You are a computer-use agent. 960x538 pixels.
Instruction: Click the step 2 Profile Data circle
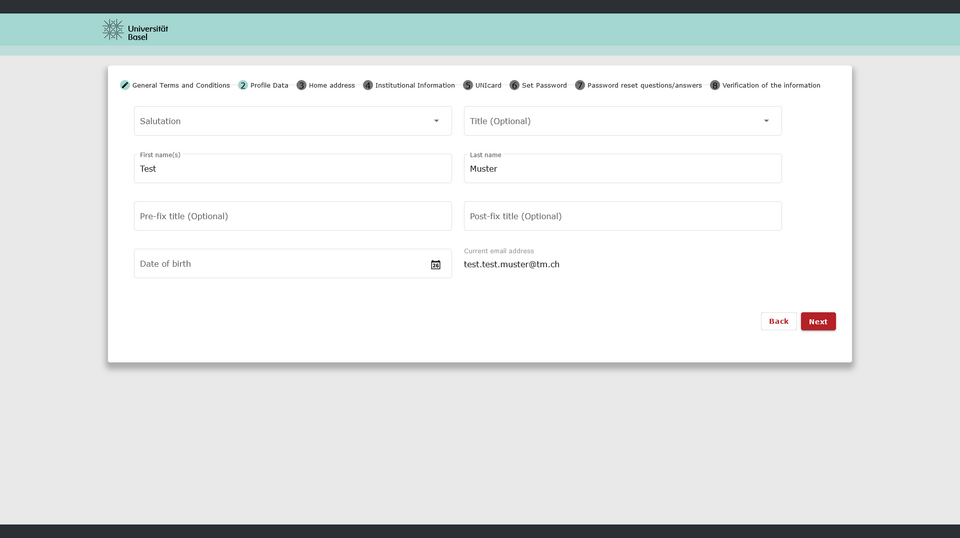pyautogui.click(x=243, y=86)
